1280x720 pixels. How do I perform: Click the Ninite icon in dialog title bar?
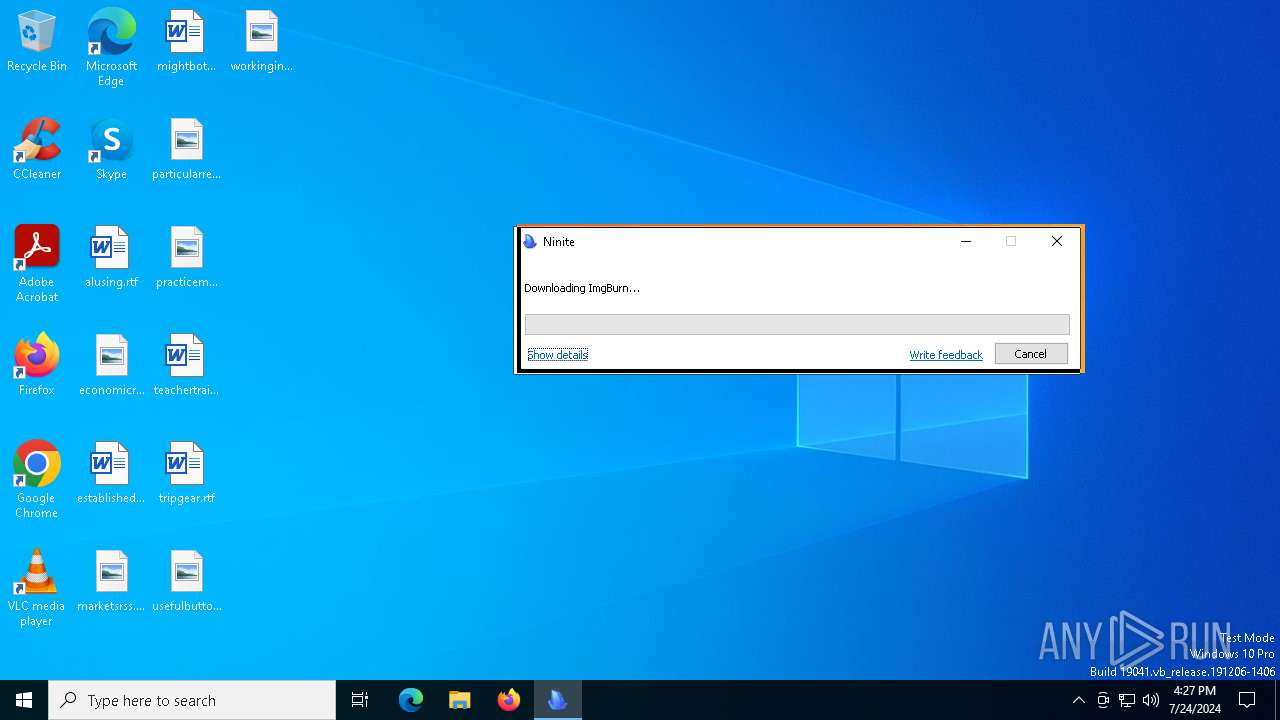(530, 242)
